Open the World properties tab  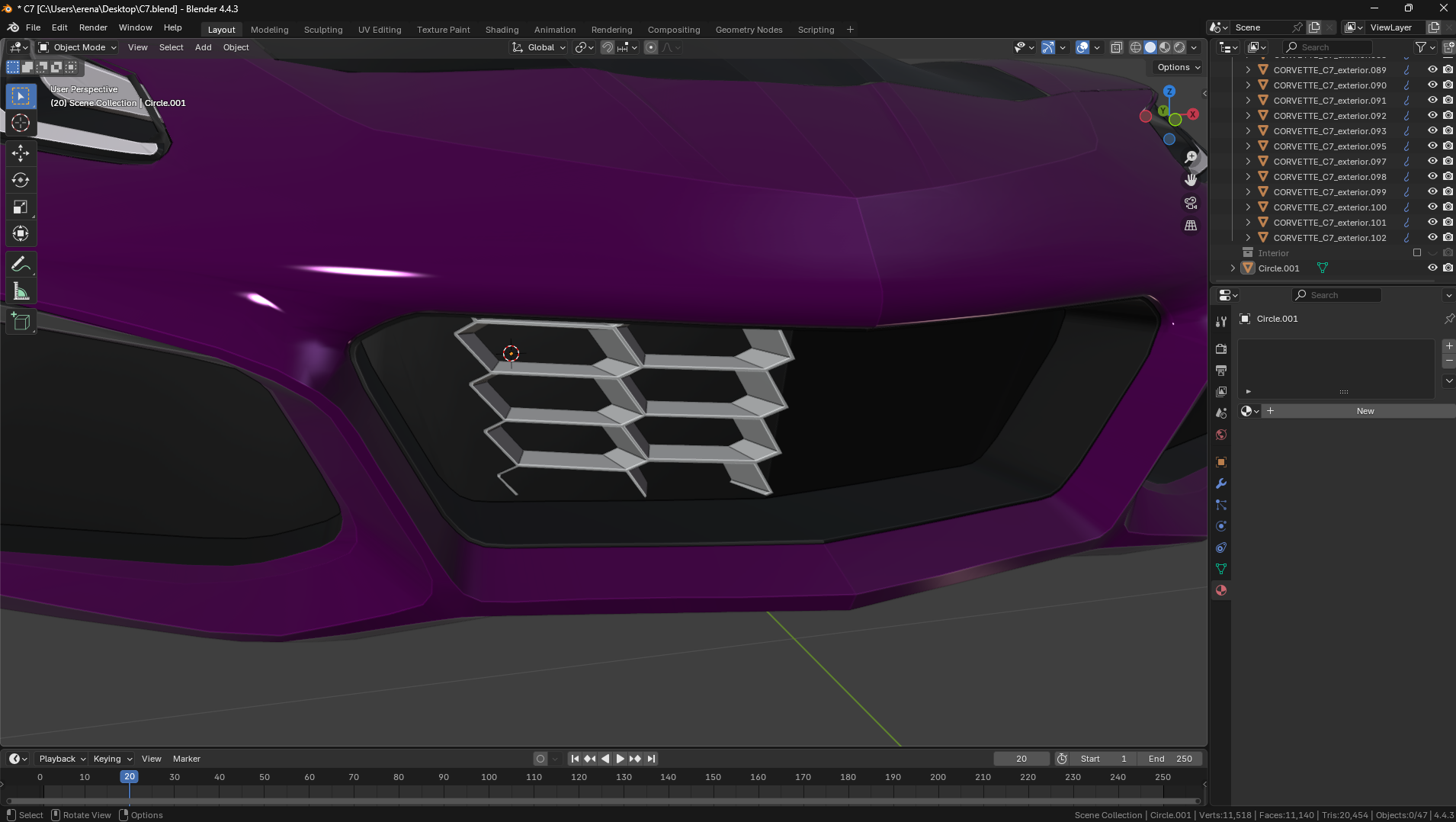tap(1221, 435)
